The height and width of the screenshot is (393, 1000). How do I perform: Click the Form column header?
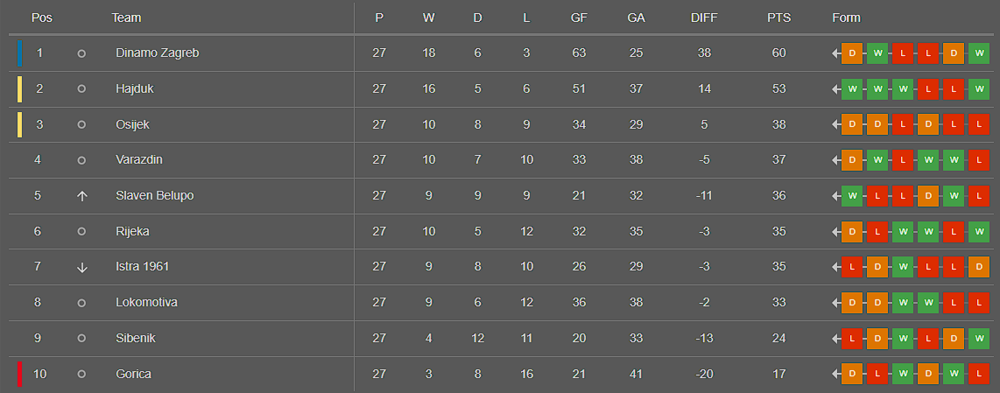click(846, 18)
